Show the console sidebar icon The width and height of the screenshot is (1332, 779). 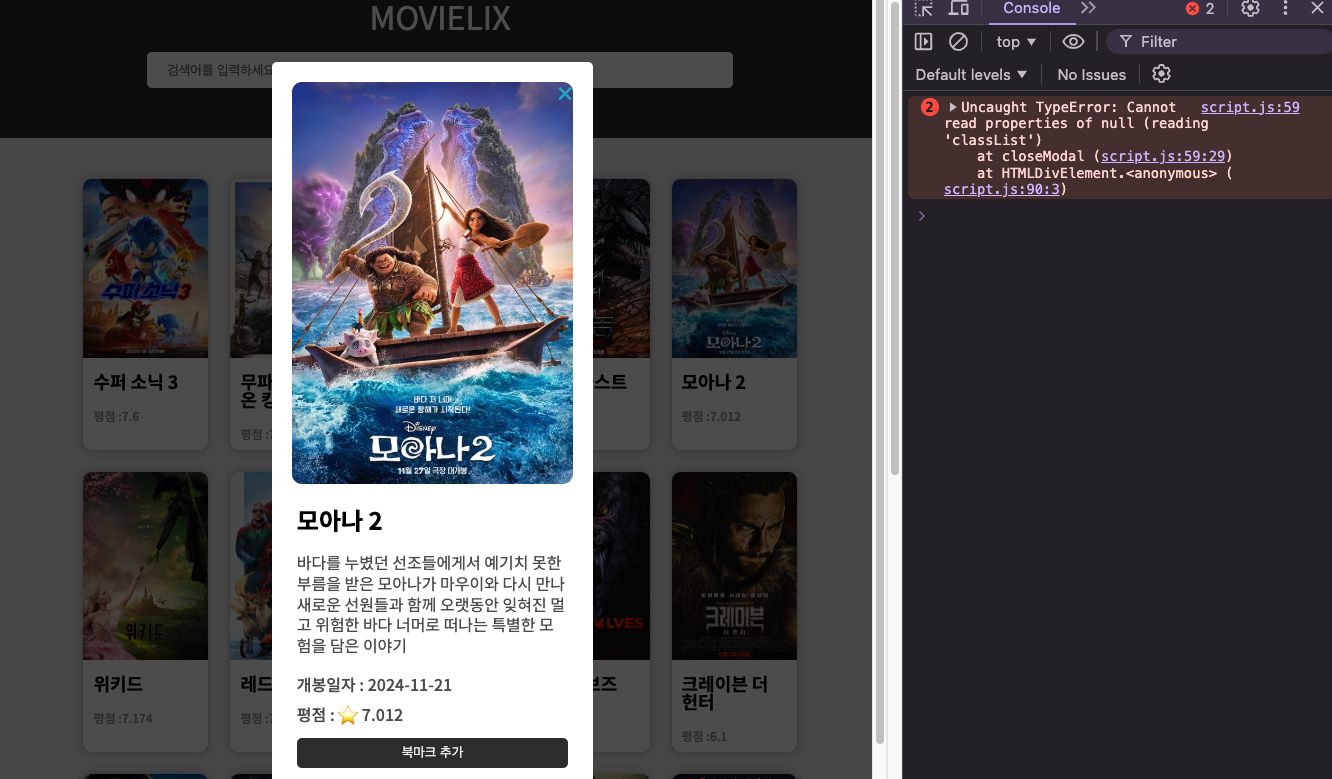click(x=924, y=42)
